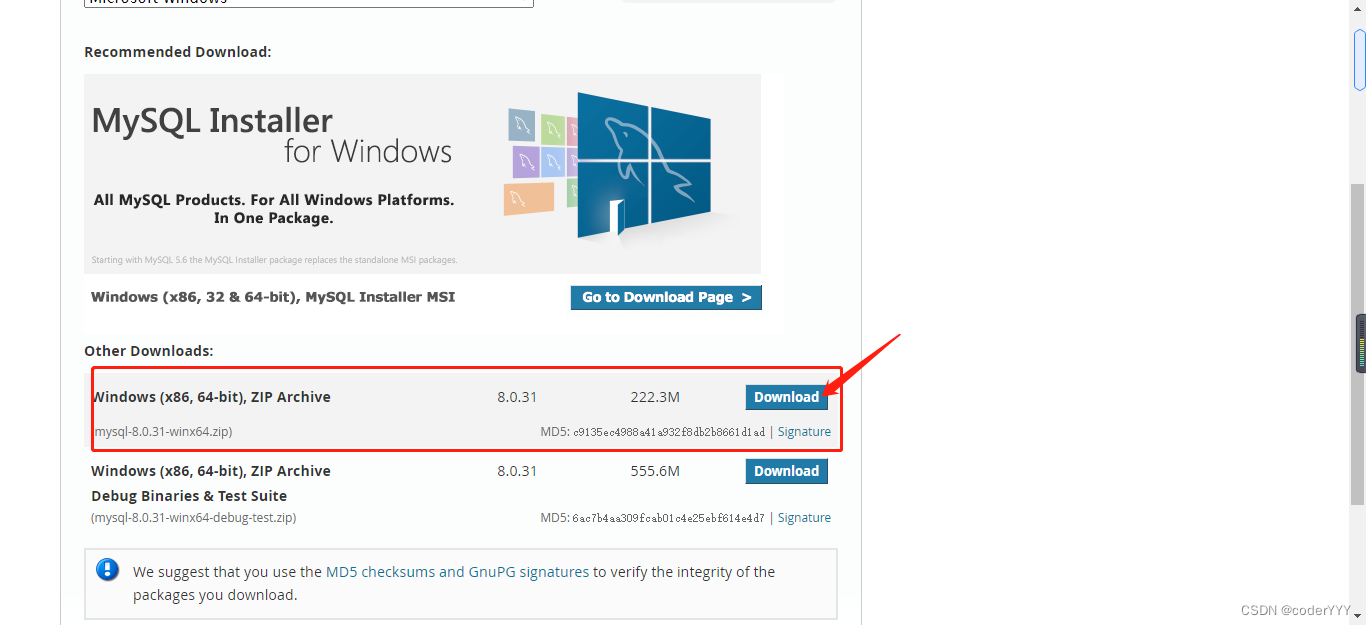Click the 'Other Downloads:' heading
This screenshot has width=1366, height=625.
pos(149,351)
